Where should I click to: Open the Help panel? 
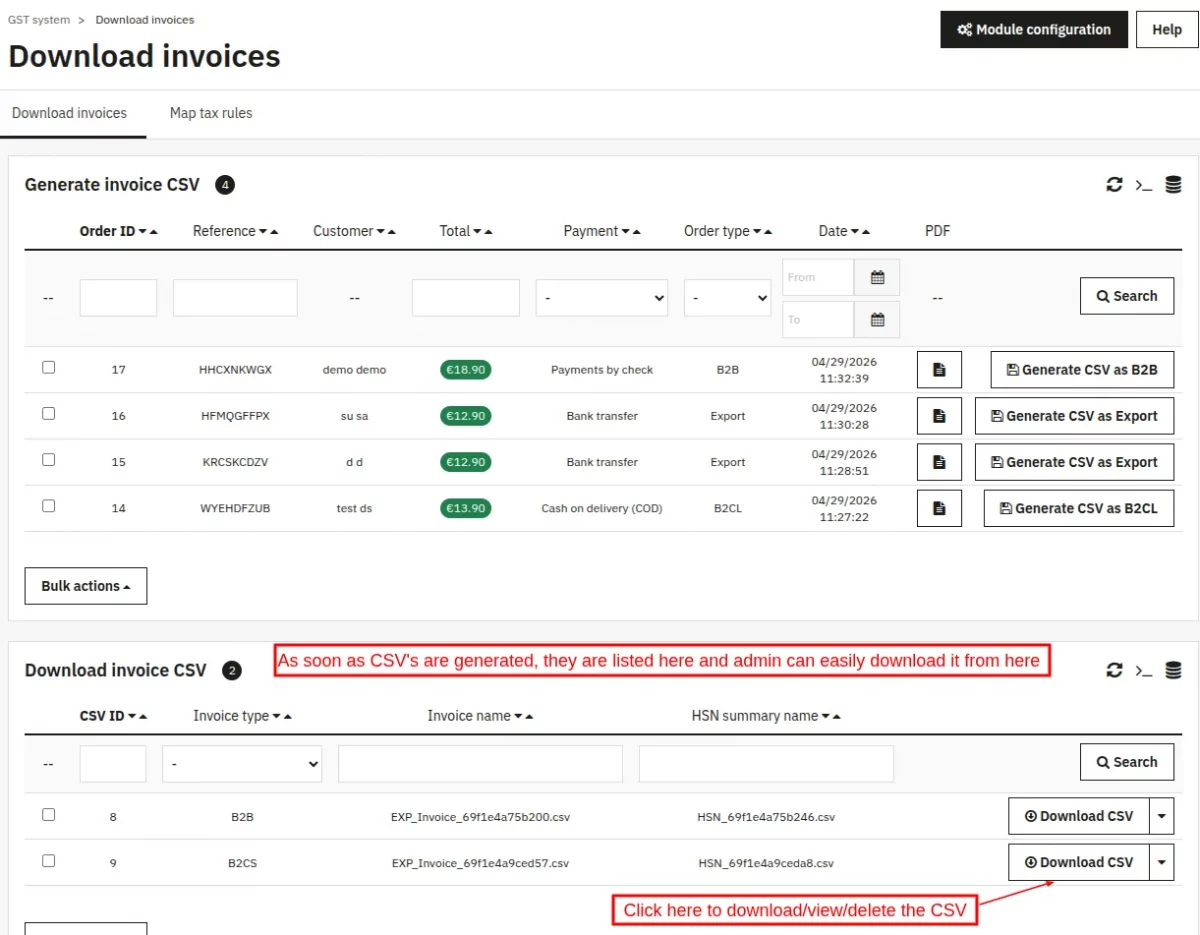pyautogui.click(x=1167, y=30)
